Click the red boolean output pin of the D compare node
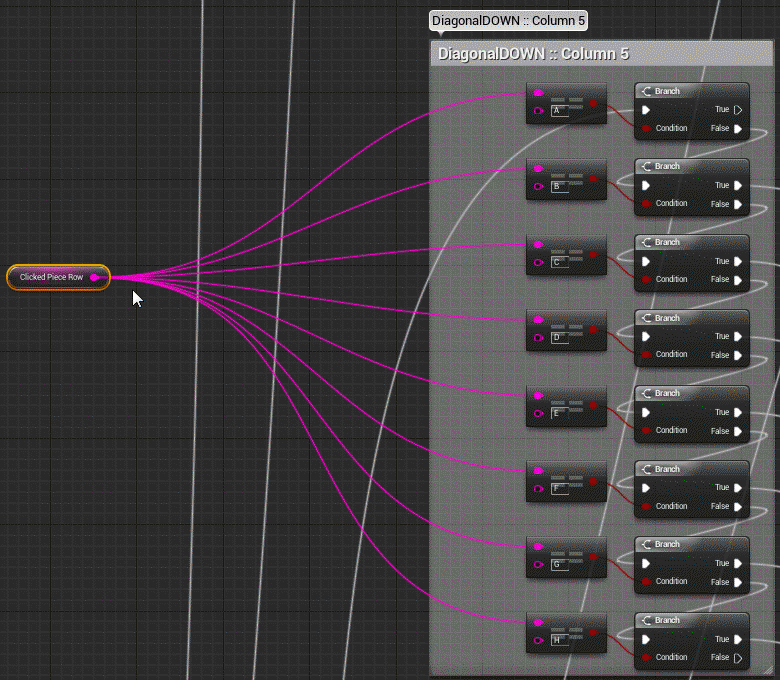The width and height of the screenshot is (780, 680). point(593,330)
